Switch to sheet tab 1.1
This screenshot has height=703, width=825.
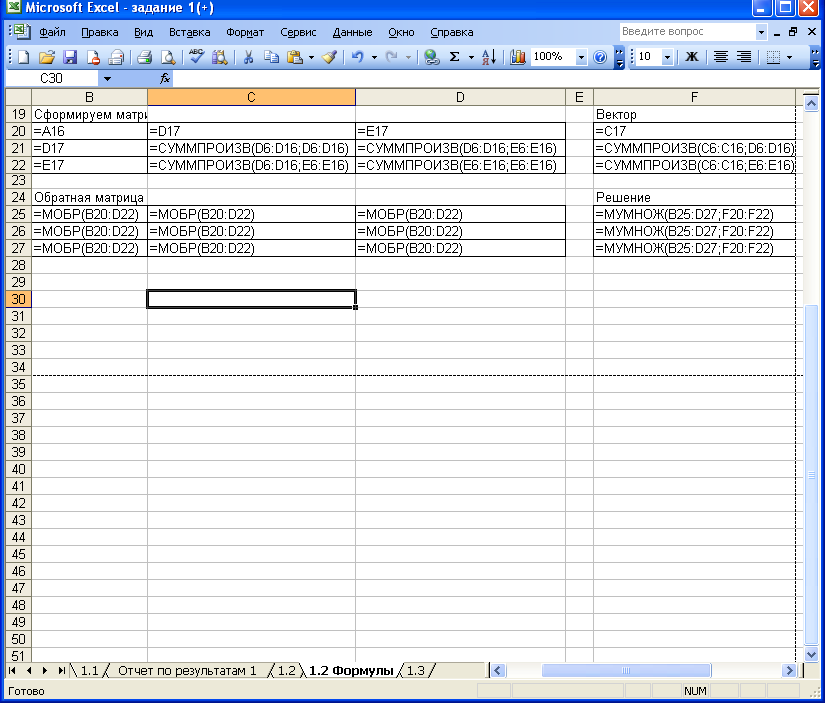[89, 670]
